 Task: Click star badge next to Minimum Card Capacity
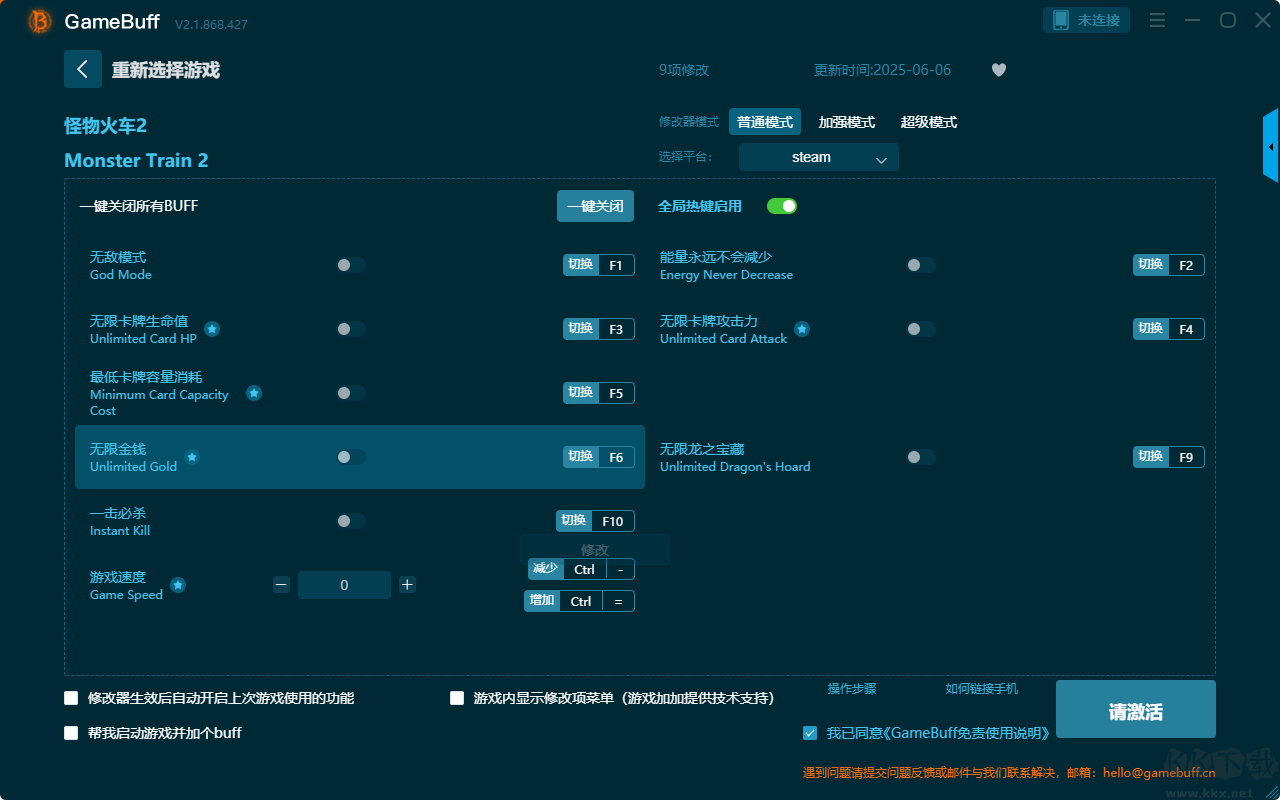click(x=254, y=393)
